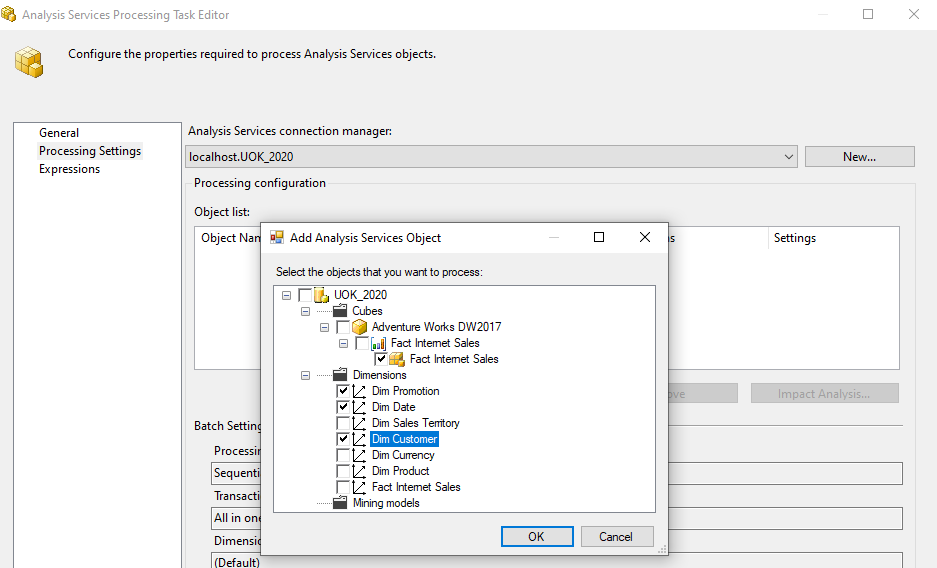Viewport: 937px width, 568px height.
Task: Select the Dim Customer tree item
Action: [404, 439]
